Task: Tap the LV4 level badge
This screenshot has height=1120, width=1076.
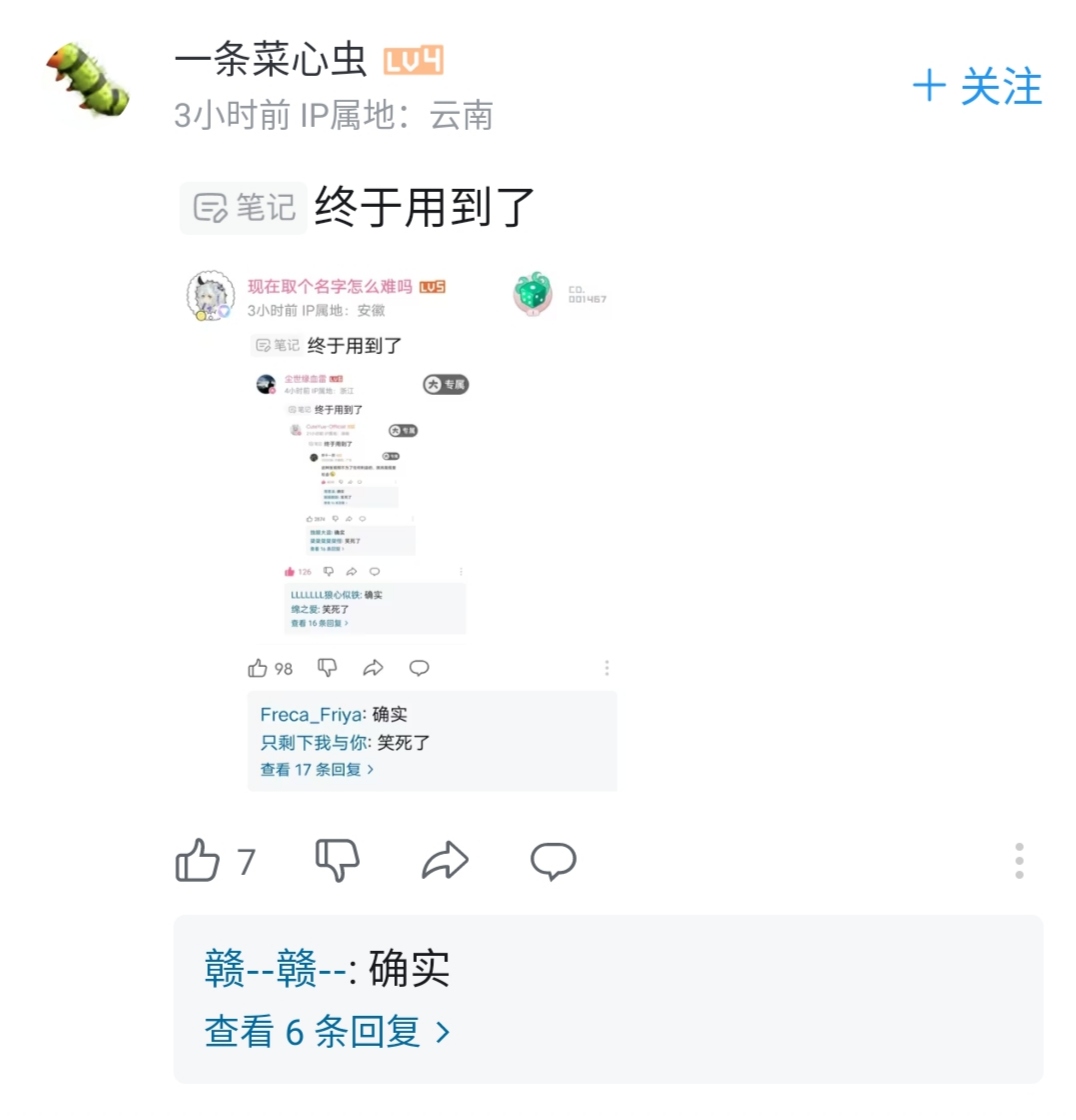Action: [414, 60]
